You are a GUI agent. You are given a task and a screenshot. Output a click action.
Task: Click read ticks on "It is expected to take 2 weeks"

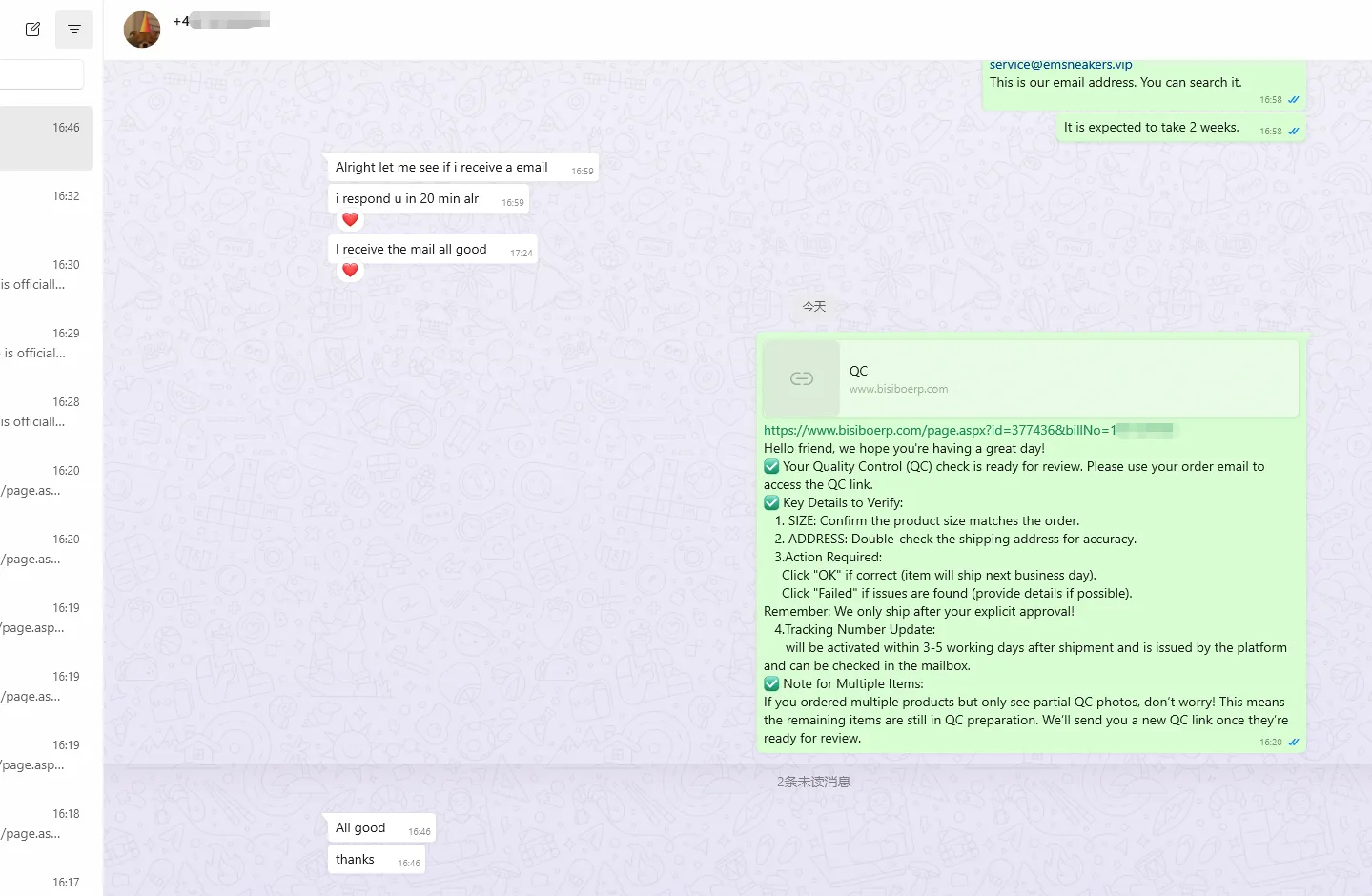tap(1294, 132)
